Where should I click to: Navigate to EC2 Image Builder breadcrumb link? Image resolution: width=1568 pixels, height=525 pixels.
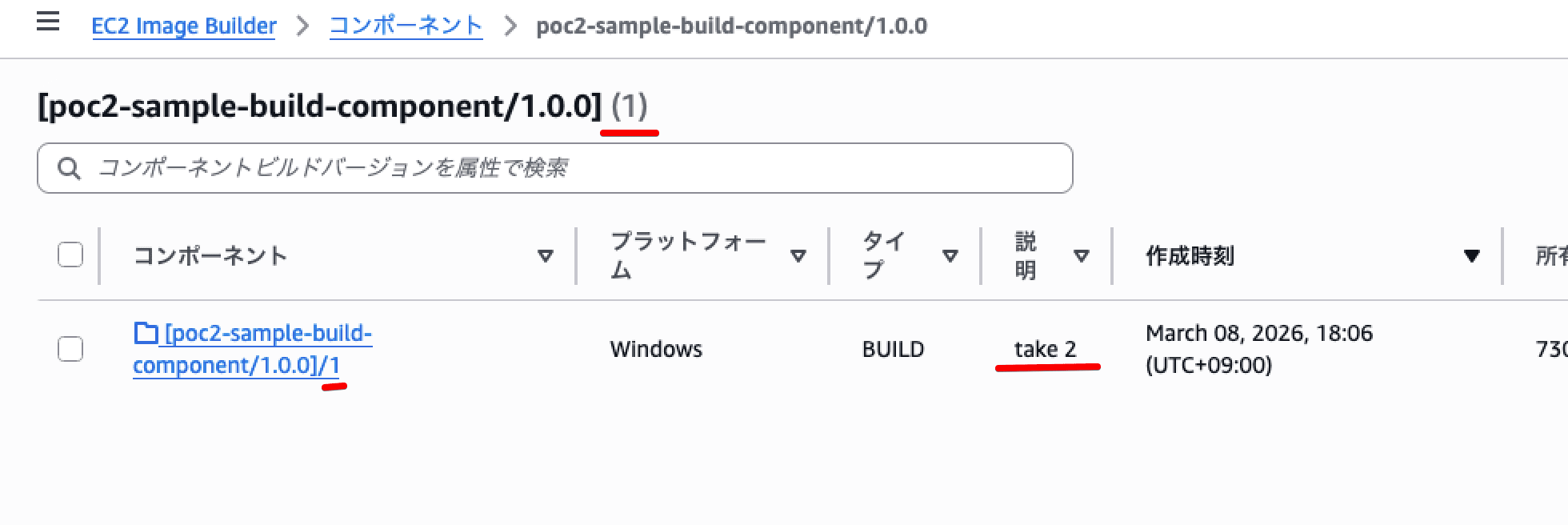[184, 26]
